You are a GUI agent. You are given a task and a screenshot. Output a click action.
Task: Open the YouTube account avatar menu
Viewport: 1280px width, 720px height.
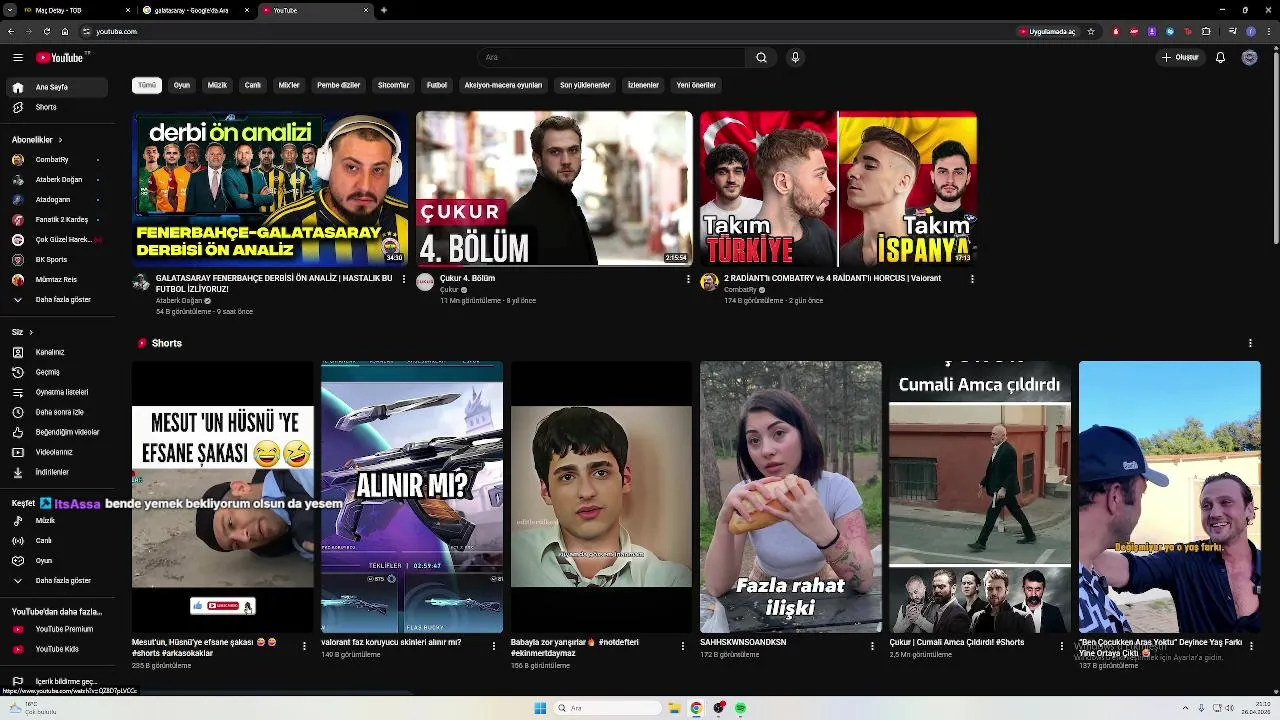1249,57
